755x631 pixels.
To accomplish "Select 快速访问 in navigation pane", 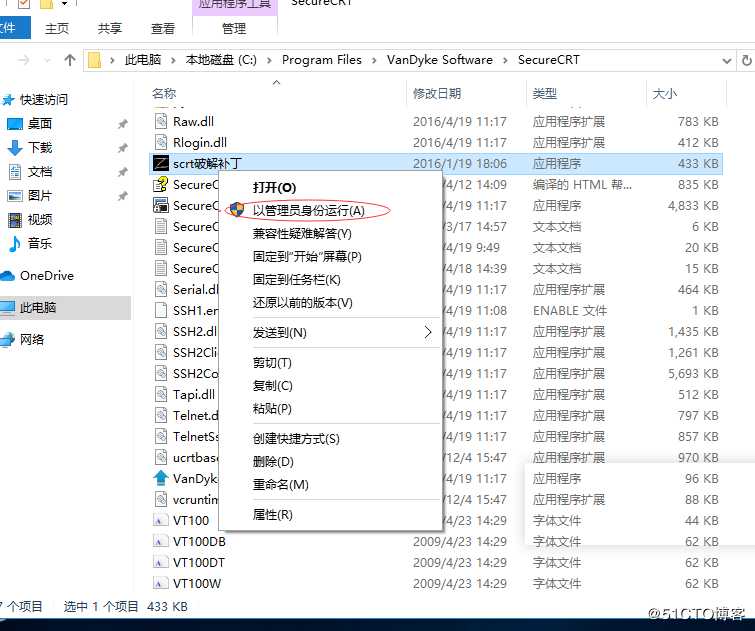I will coord(44,100).
